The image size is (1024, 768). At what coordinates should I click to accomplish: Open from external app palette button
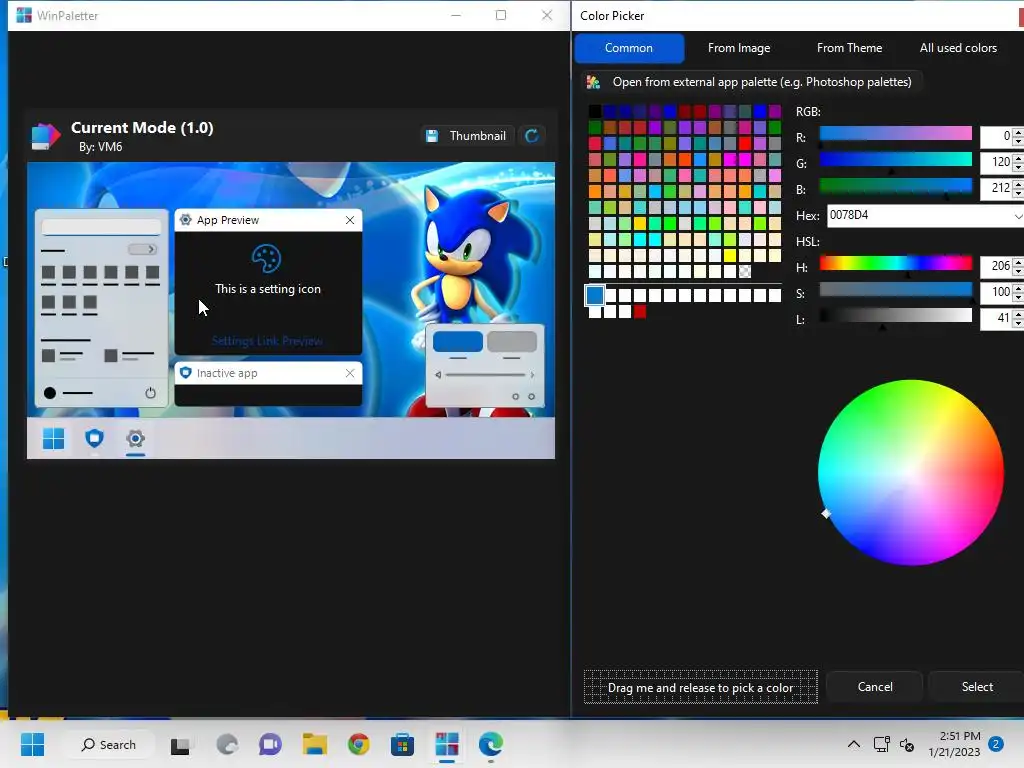[752, 82]
